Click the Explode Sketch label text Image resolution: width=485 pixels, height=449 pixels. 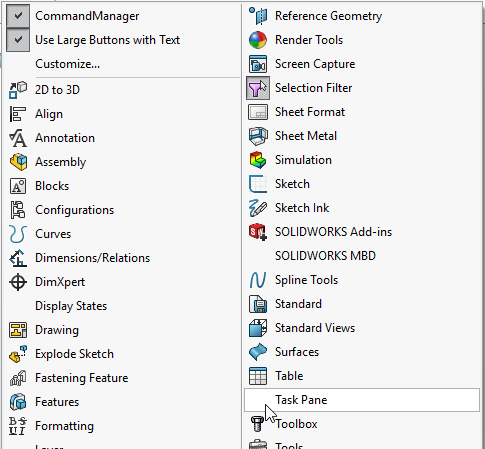(74, 354)
